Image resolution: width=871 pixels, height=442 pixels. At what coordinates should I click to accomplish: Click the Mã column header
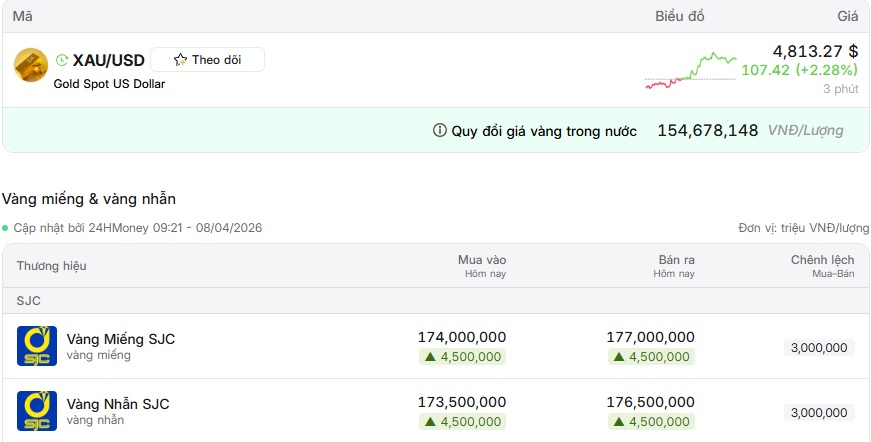23,16
